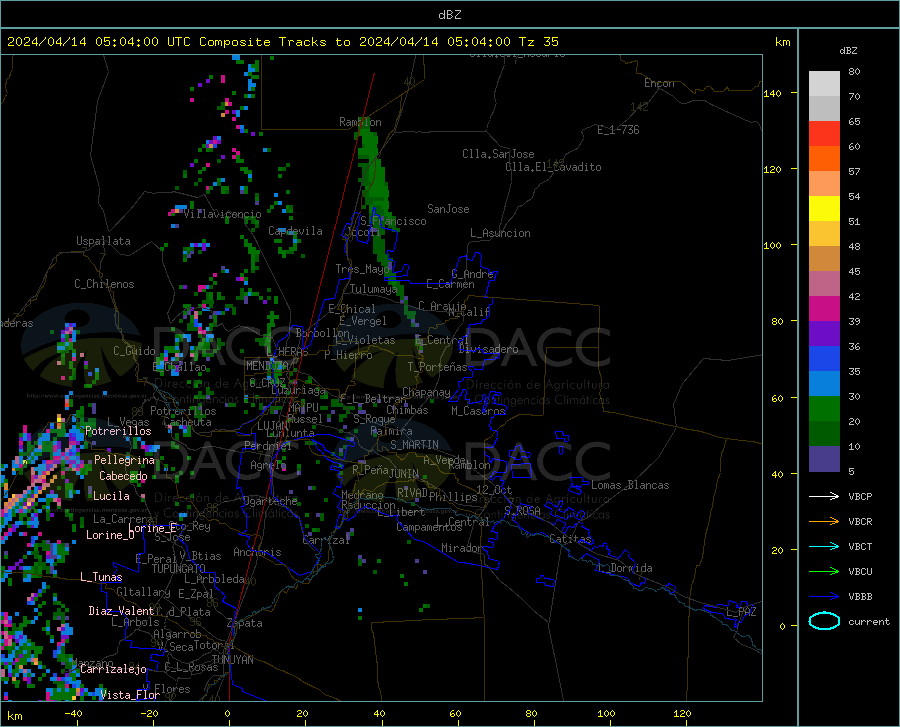Click the blue VBBB arrow legend icon
Screen dimensions: 900x727
(x=824, y=597)
